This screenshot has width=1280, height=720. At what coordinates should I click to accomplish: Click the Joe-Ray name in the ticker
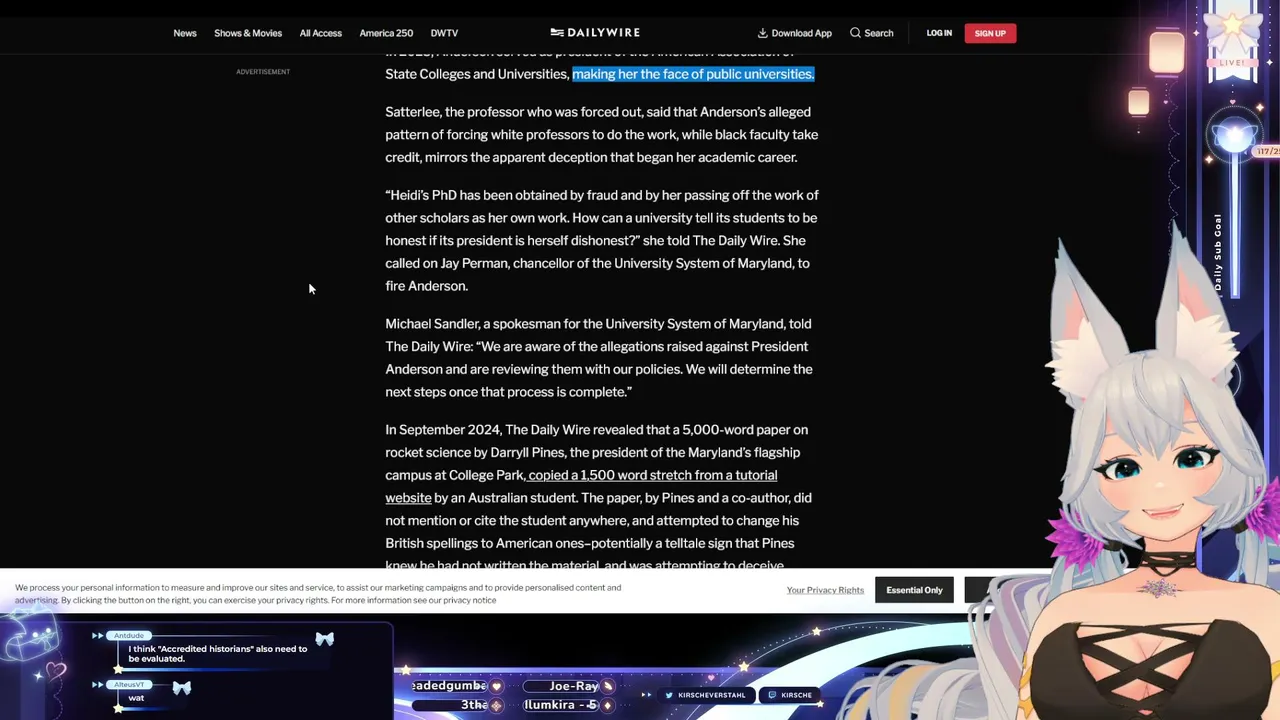click(x=574, y=686)
